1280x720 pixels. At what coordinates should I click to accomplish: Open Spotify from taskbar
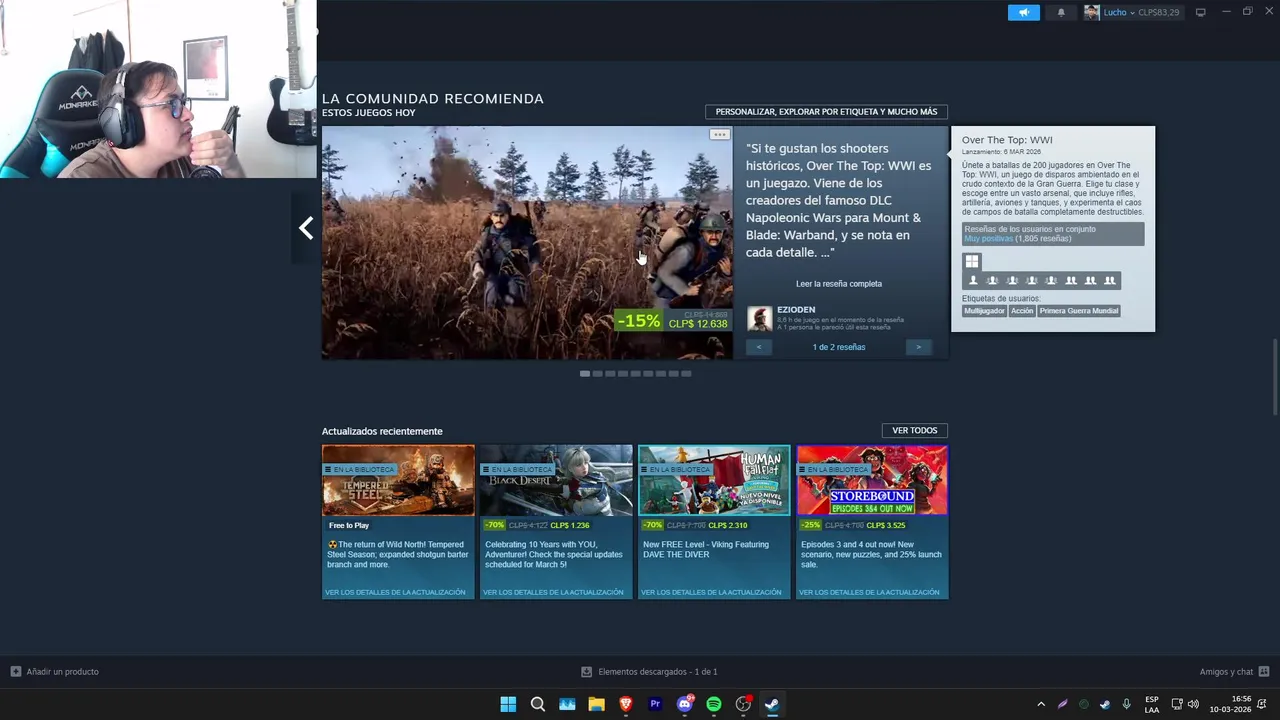click(714, 704)
